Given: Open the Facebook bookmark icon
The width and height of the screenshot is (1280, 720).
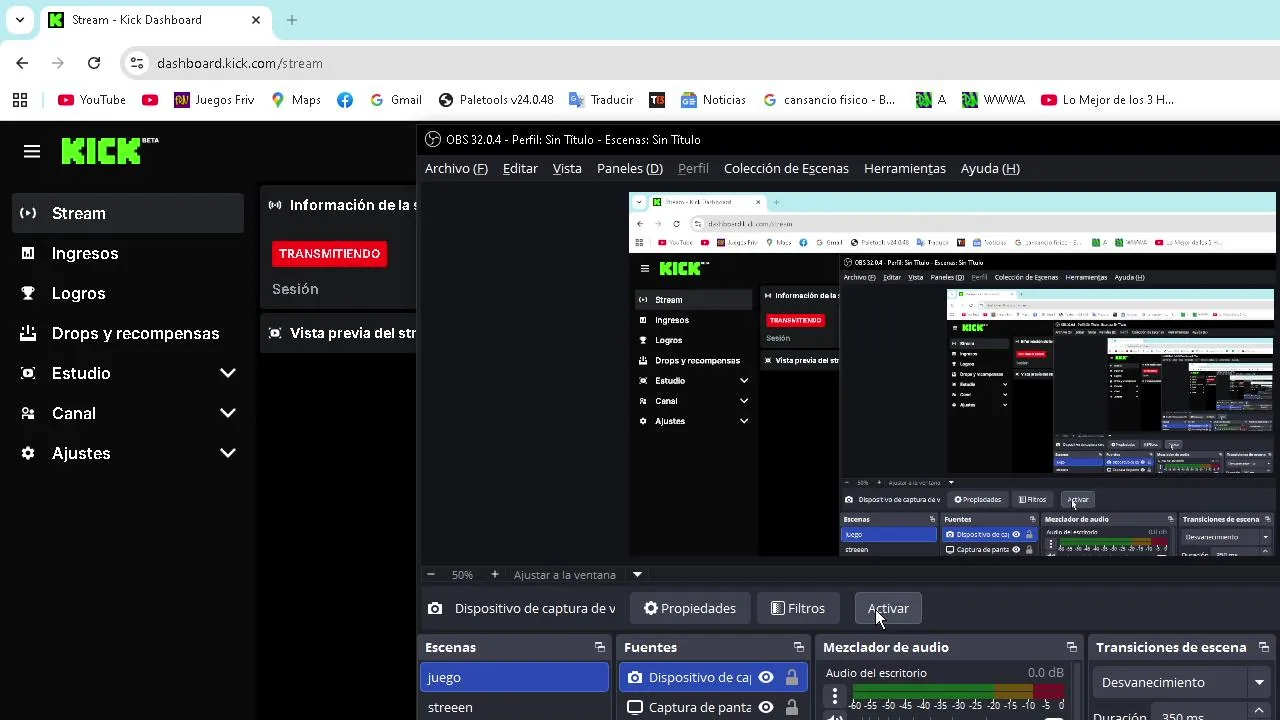Looking at the screenshot, I should tap(345, 100).
